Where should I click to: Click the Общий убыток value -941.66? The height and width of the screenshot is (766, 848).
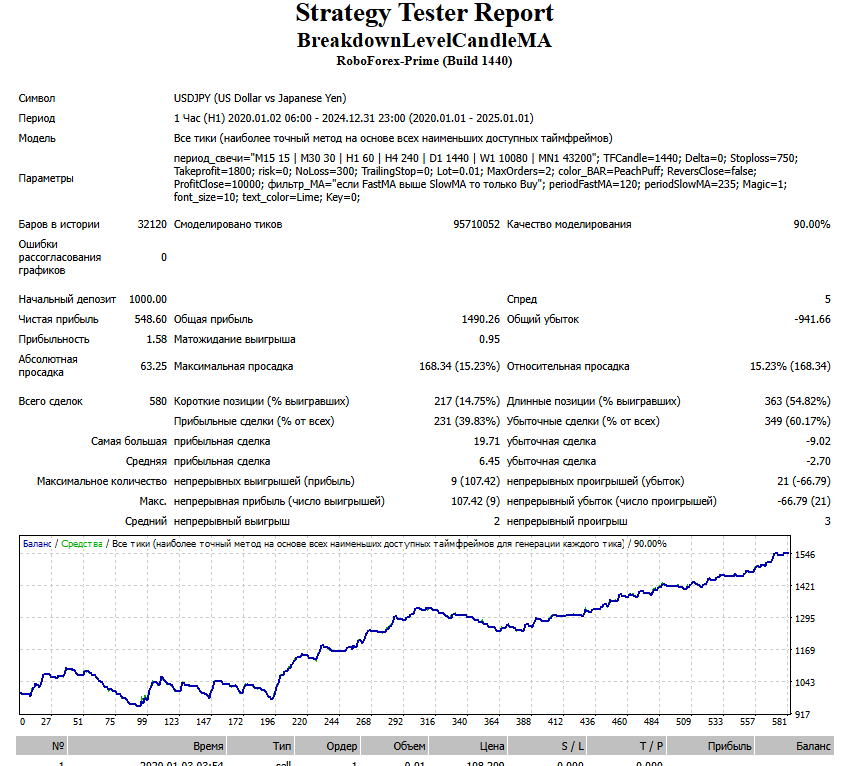point(808,319)
